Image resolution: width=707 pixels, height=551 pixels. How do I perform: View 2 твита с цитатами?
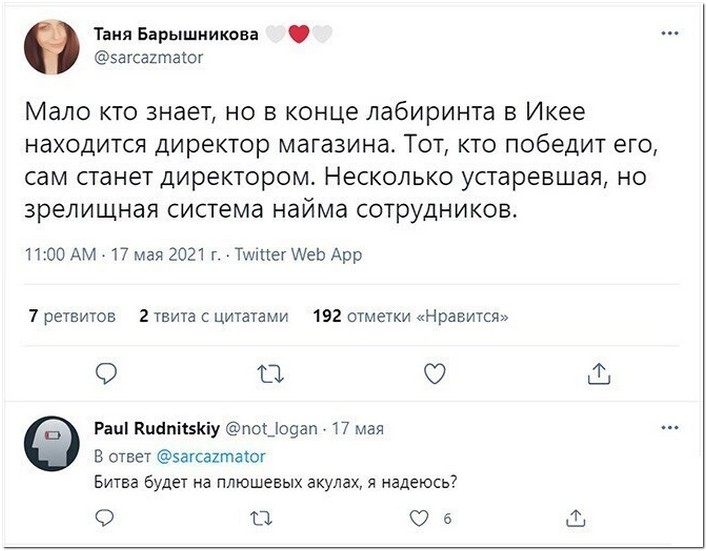point(214,316)
